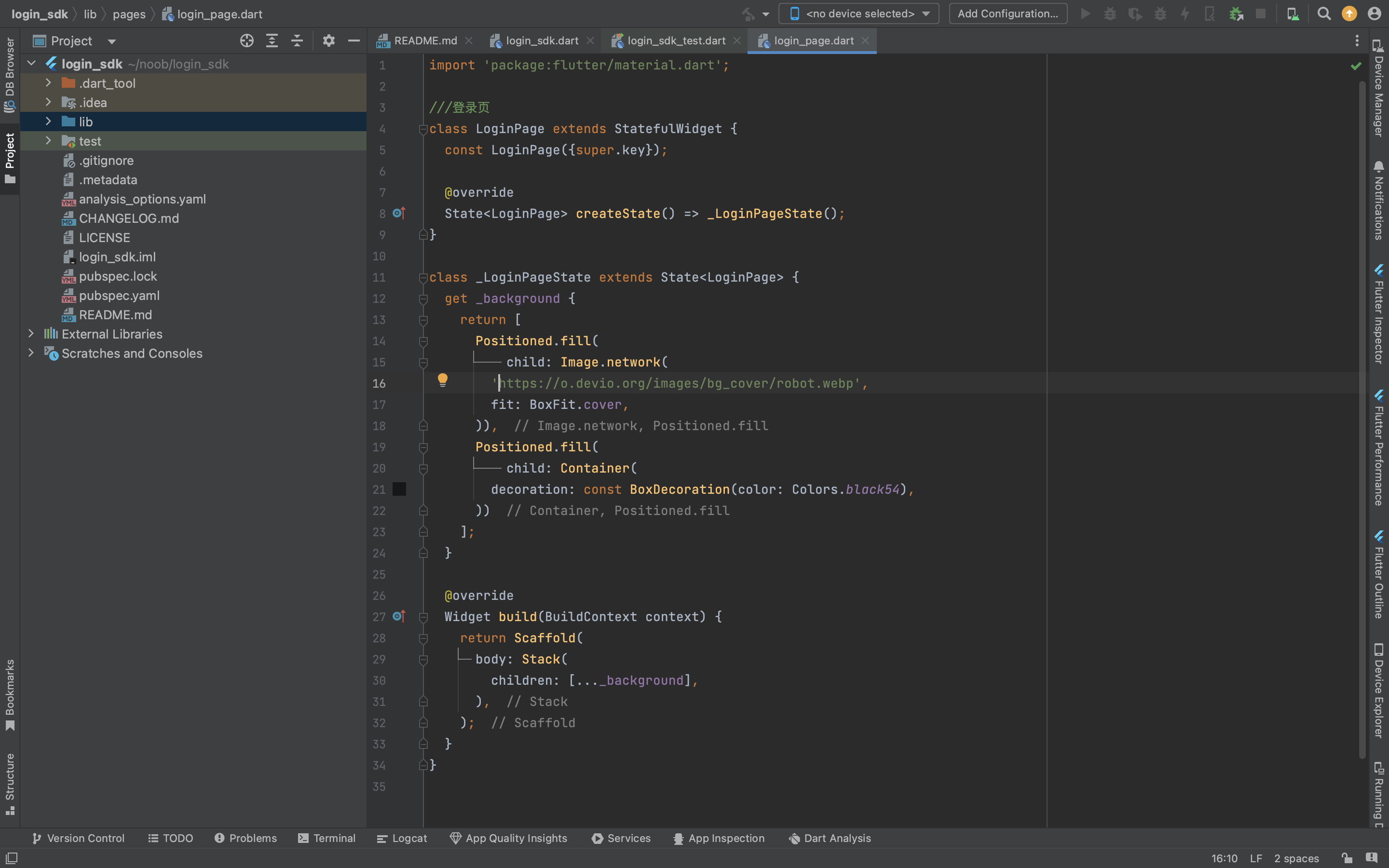This screenshot has width=1389, height=868.
Task: Toggle the Flutter Inspector panel
Action: (x=1379, y=314)
